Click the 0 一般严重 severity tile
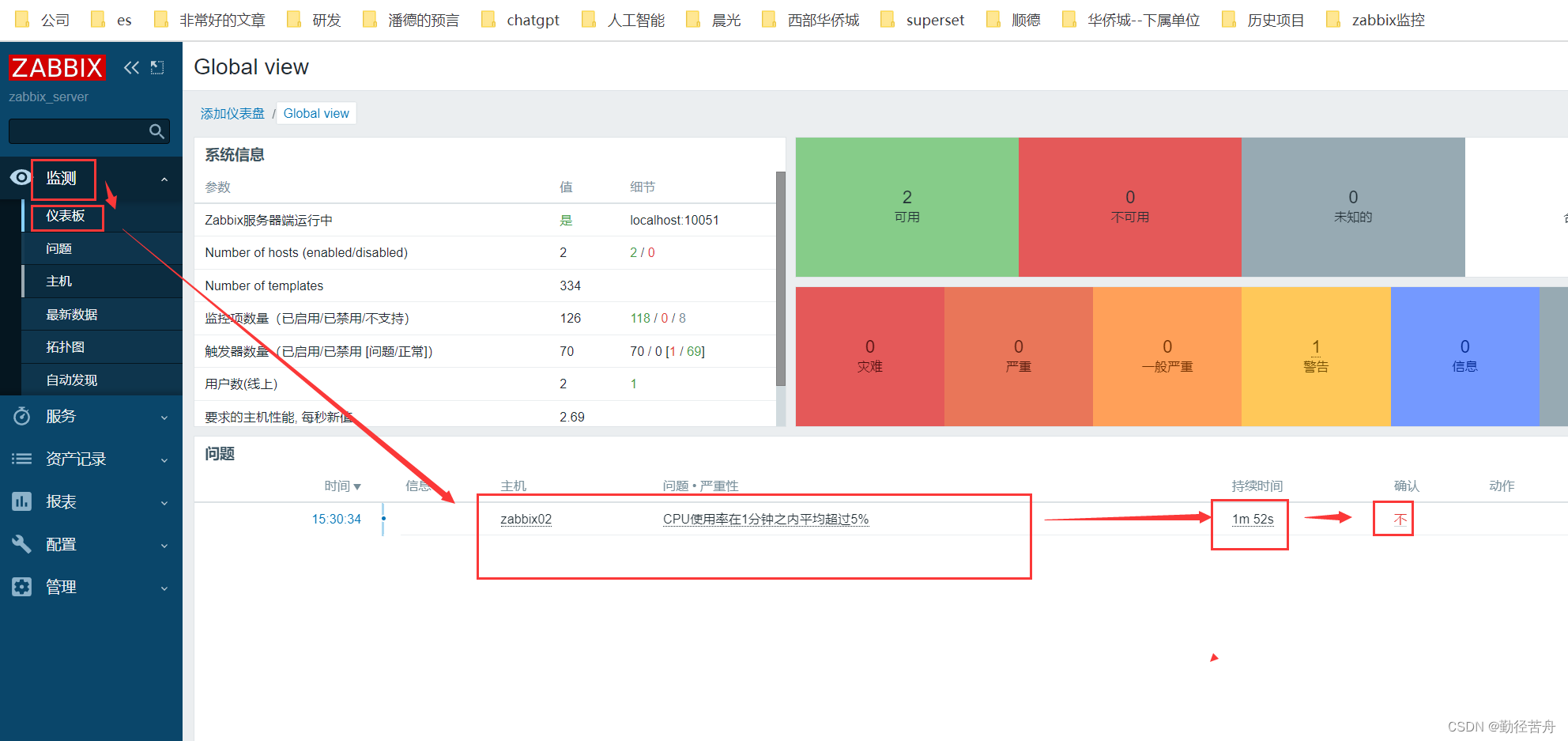The height and width of the screenshot is (741, 1568). pyautogui.click(x=1167, y=357)
